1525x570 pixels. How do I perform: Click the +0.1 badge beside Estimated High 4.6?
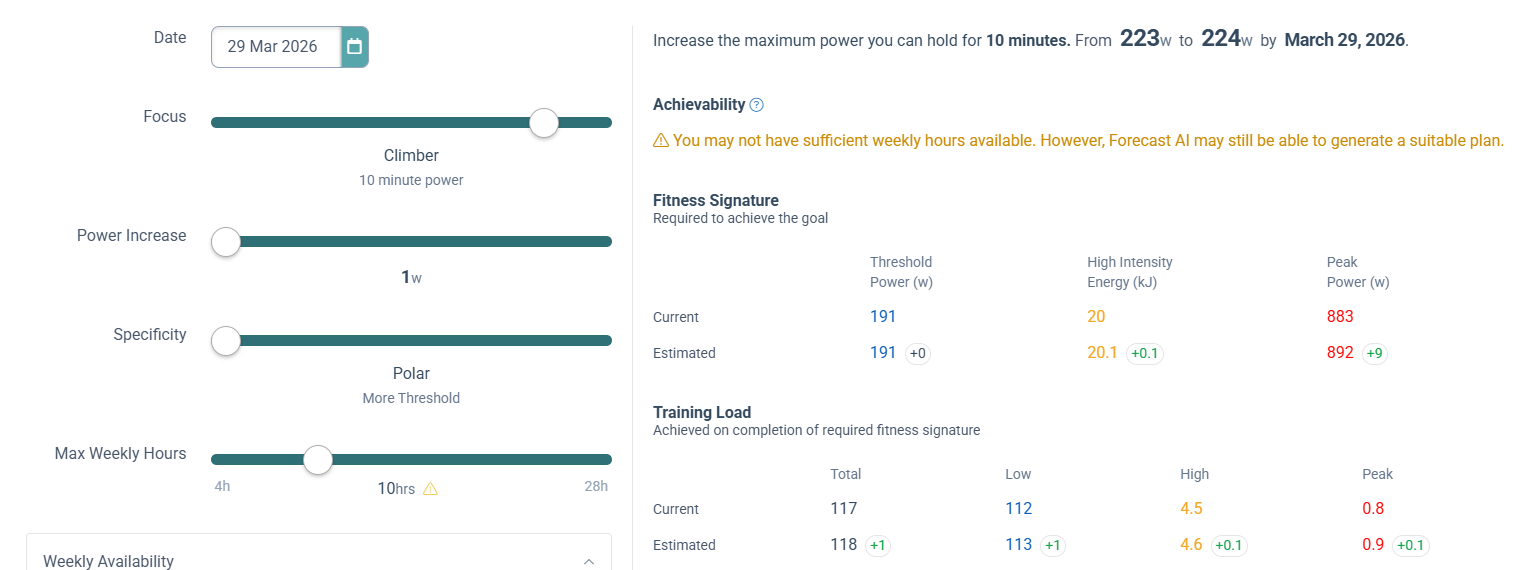pos(1229,545)
